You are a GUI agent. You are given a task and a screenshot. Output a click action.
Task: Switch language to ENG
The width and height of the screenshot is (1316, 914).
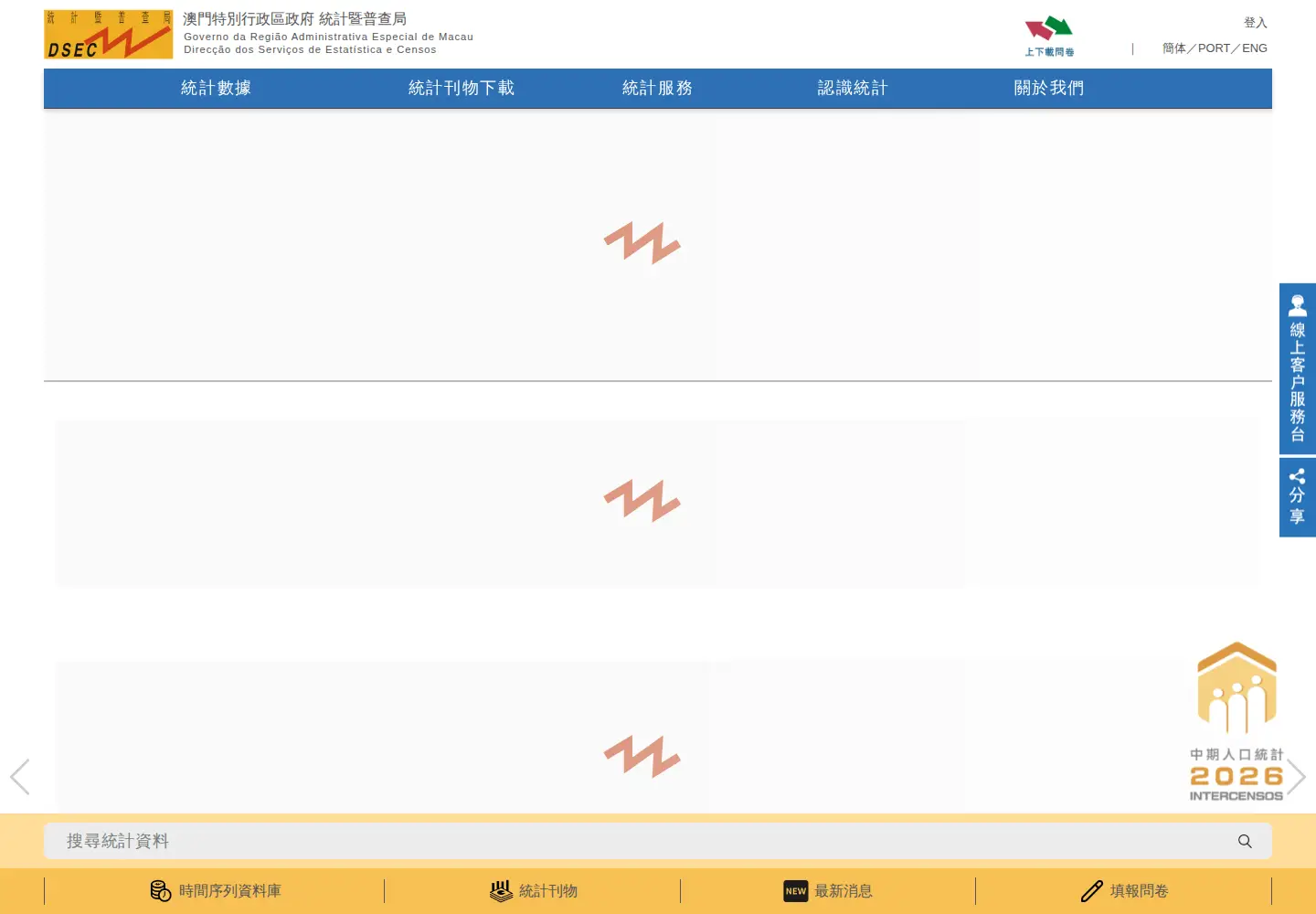coord(1255,48)
